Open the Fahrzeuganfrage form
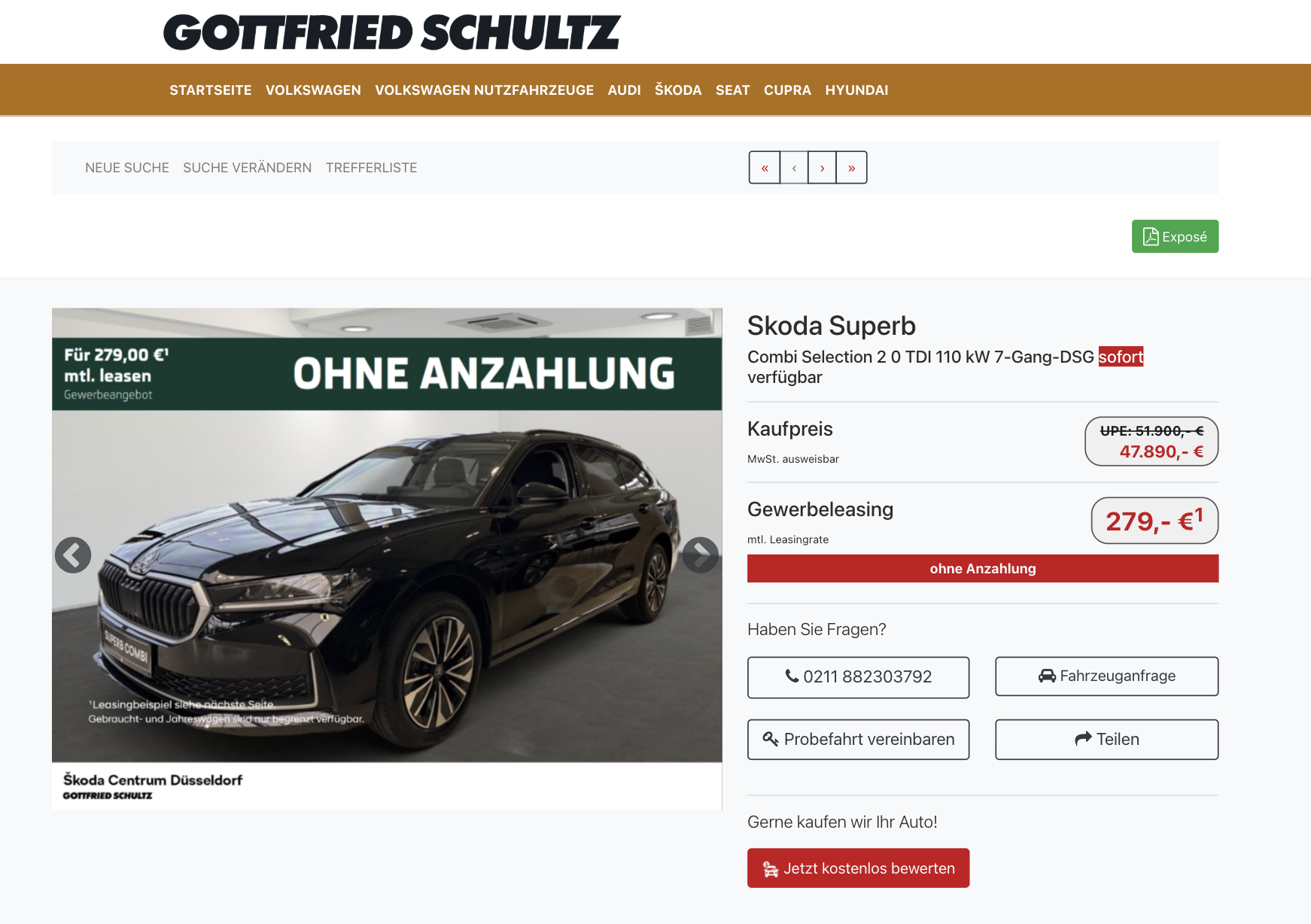Viewport: 1311px width, 924px height. (x=1106, y=676)
